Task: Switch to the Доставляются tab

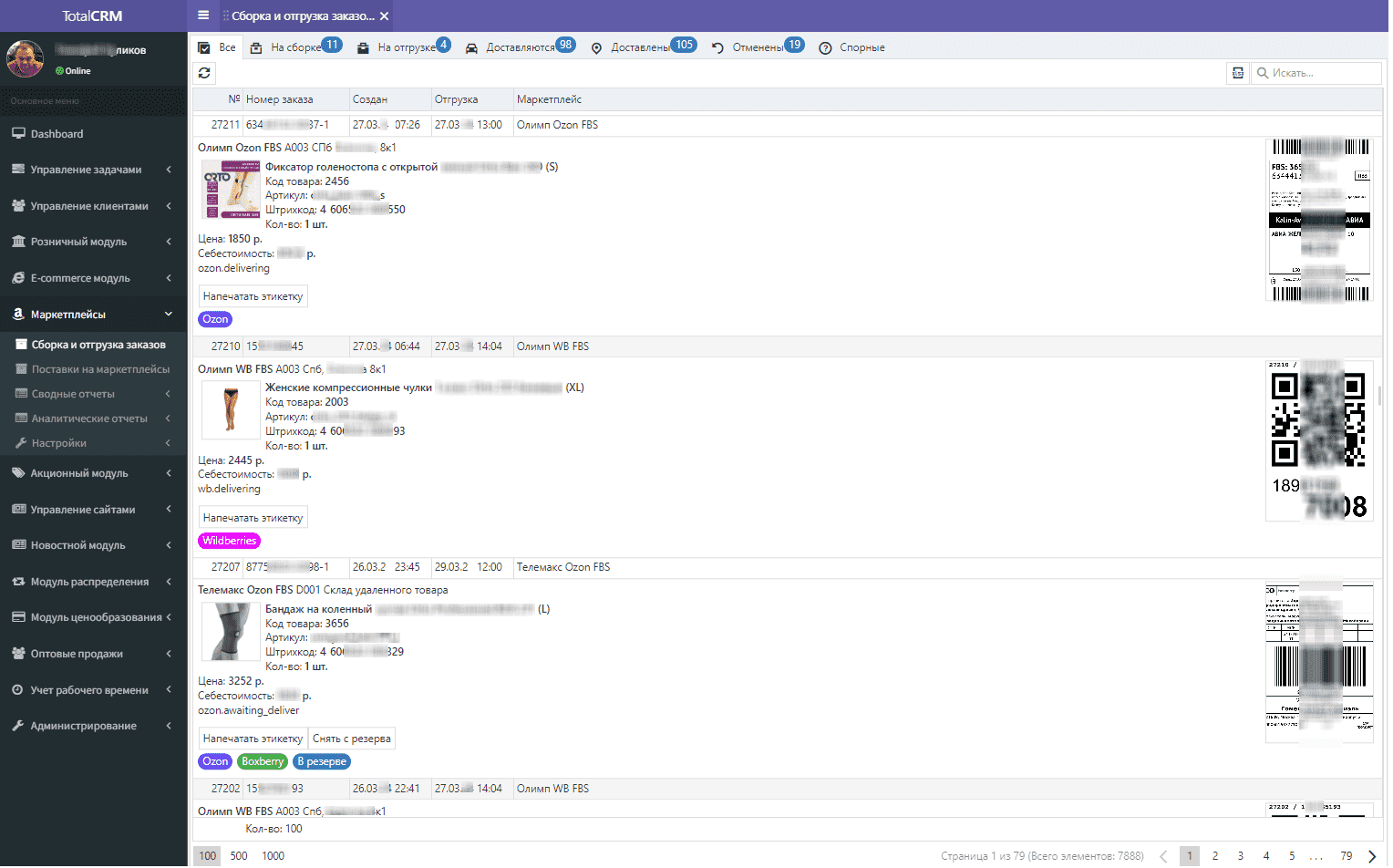Action: (x=520, y=47)
